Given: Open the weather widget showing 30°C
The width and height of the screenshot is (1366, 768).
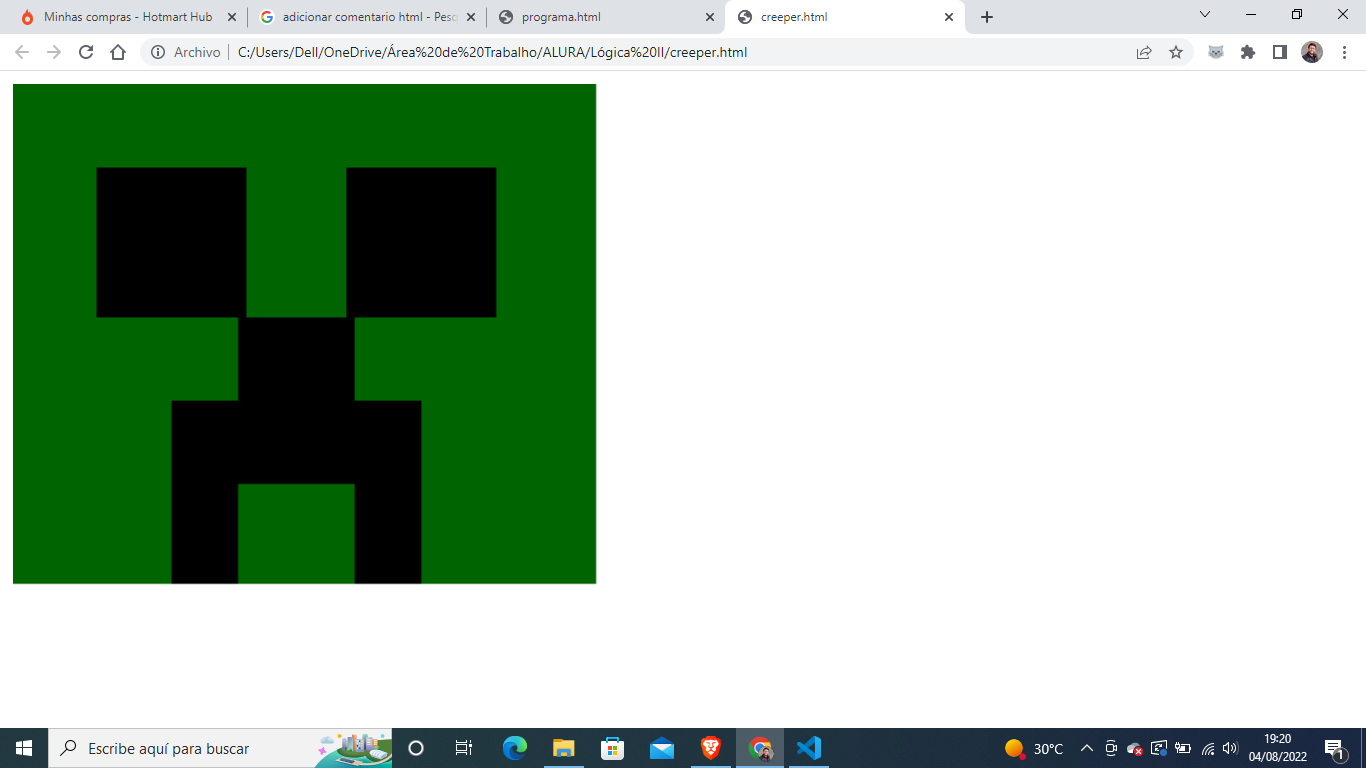Looking at the screenshot, I should point(1034,748).
